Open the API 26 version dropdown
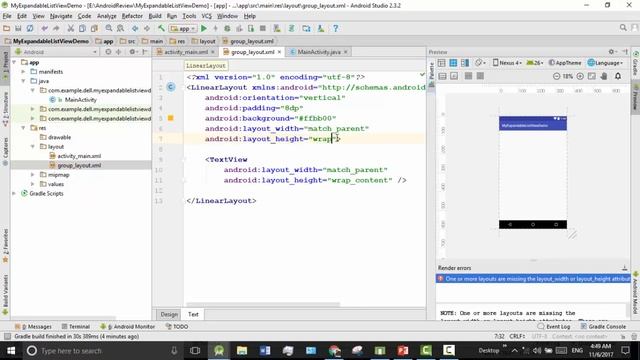 (x=535, y=63)
